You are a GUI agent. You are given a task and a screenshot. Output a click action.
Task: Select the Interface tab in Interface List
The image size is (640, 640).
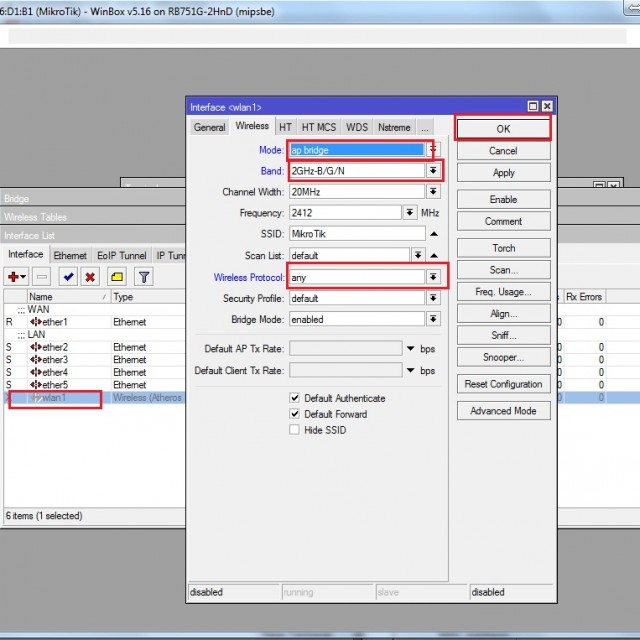point(26,254)
